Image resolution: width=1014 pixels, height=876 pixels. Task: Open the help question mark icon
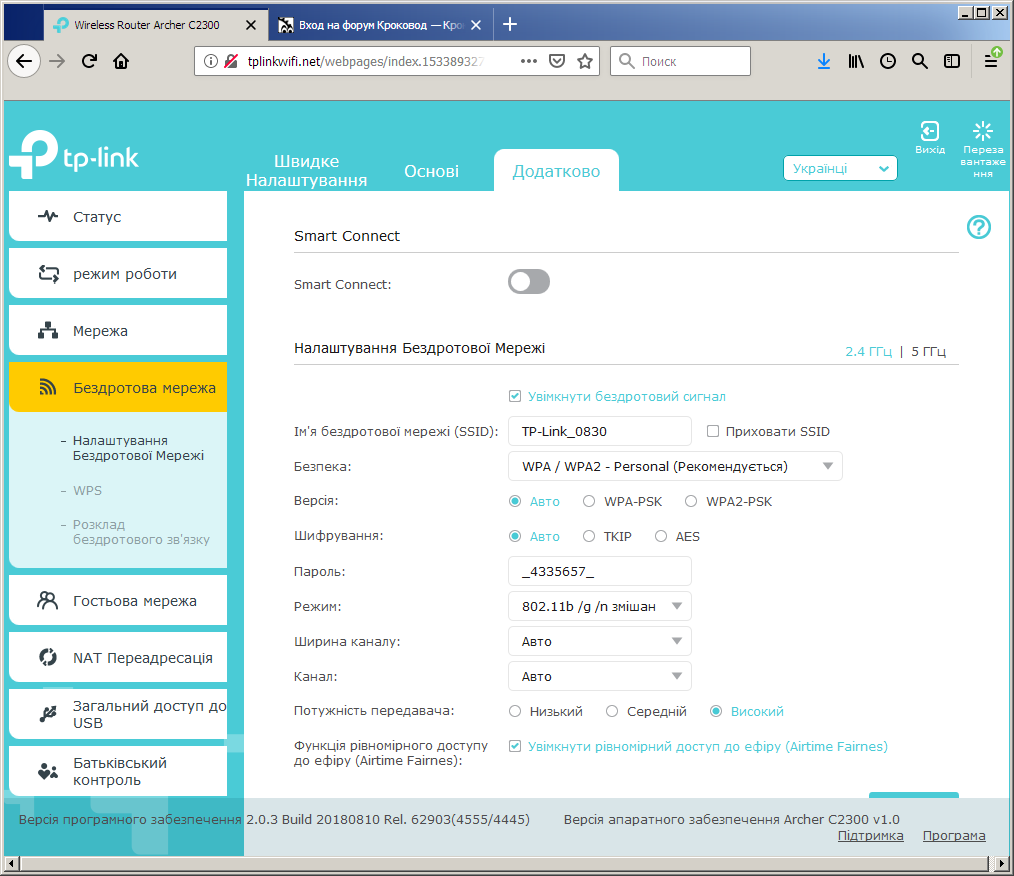(978, 227)
